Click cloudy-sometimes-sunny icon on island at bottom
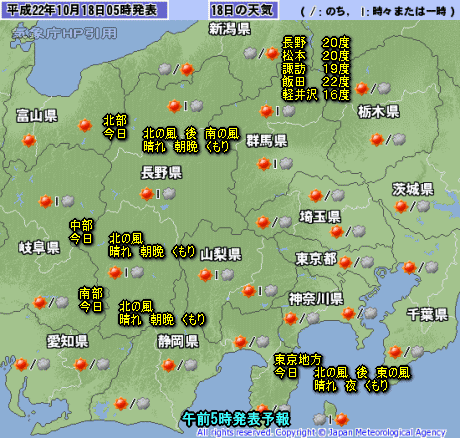This screenshot has width=460, height=438. click(x=331, y=419)
